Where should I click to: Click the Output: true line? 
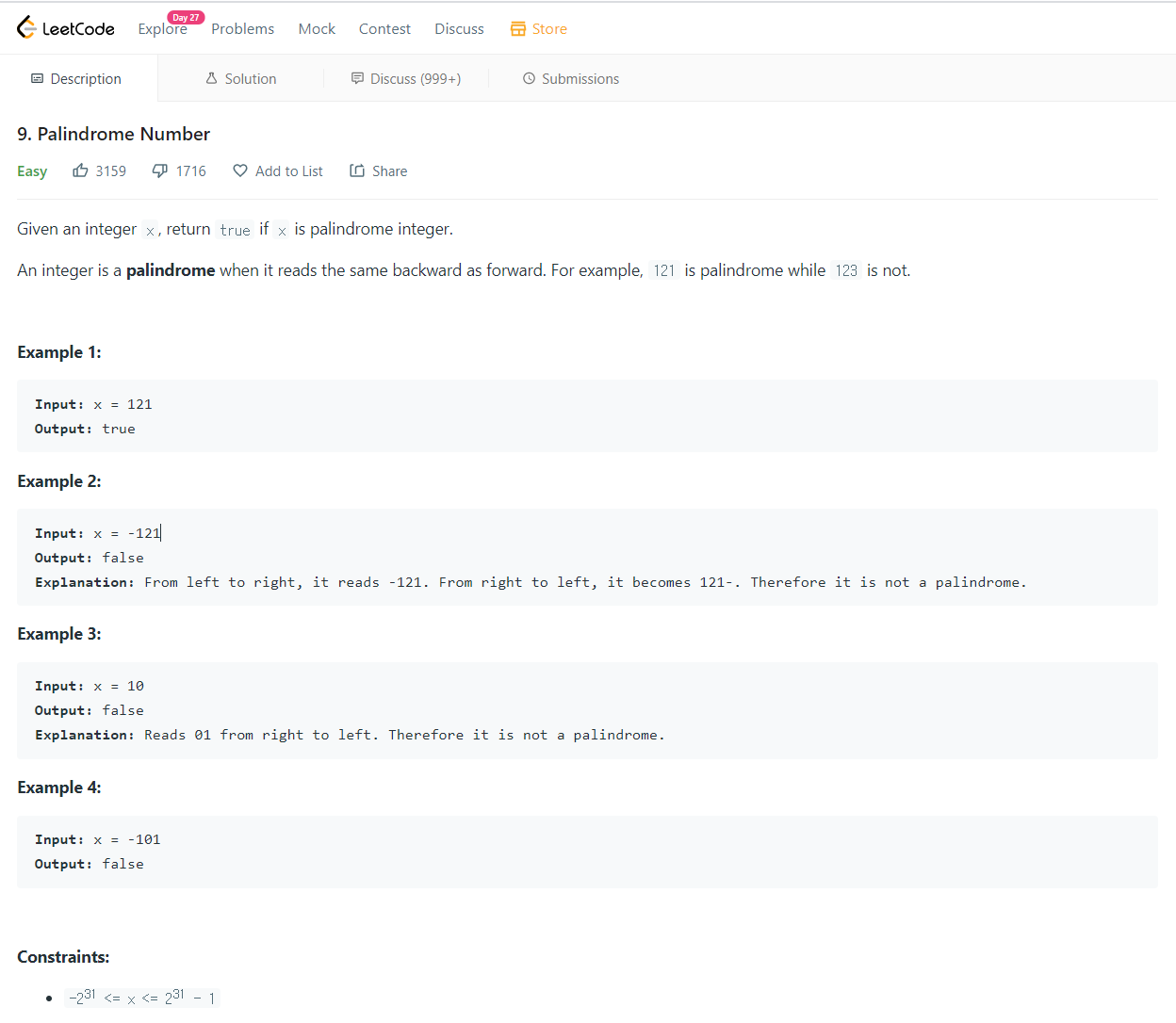point(85,429)
